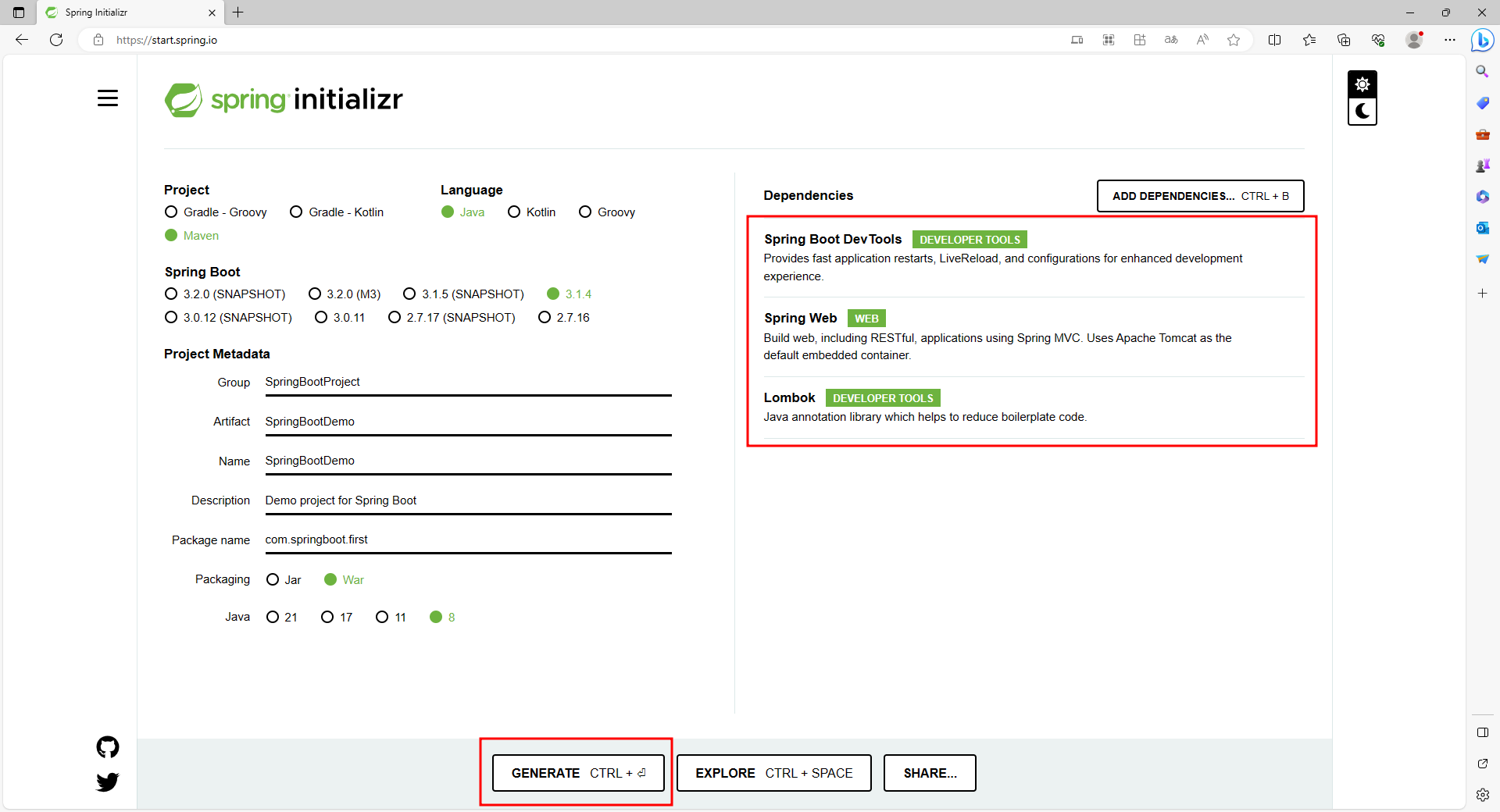This screenshot has width=1500, height=812.
Task: Open Read aloud icon in address bar
Action: [1202, 40]
